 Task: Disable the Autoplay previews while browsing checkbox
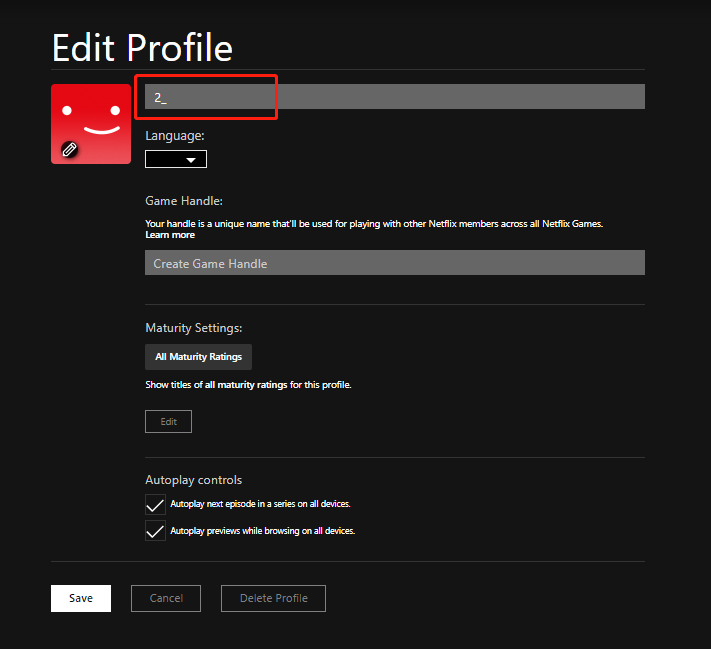click(155, 531)
